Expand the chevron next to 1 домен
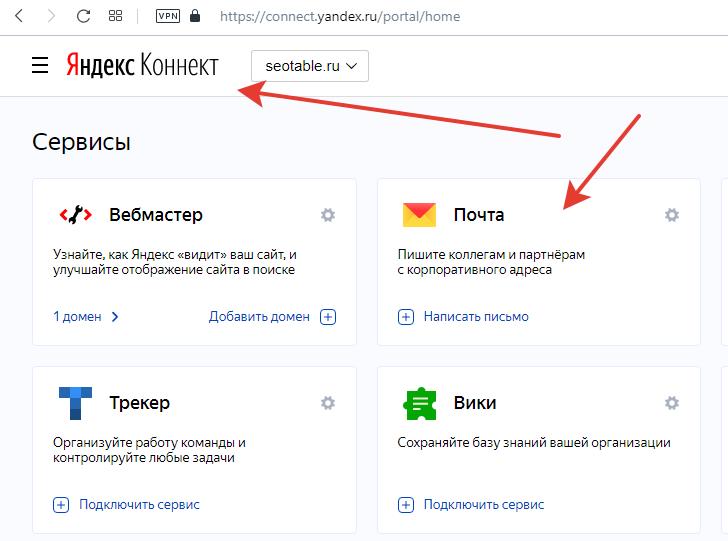 115,317
